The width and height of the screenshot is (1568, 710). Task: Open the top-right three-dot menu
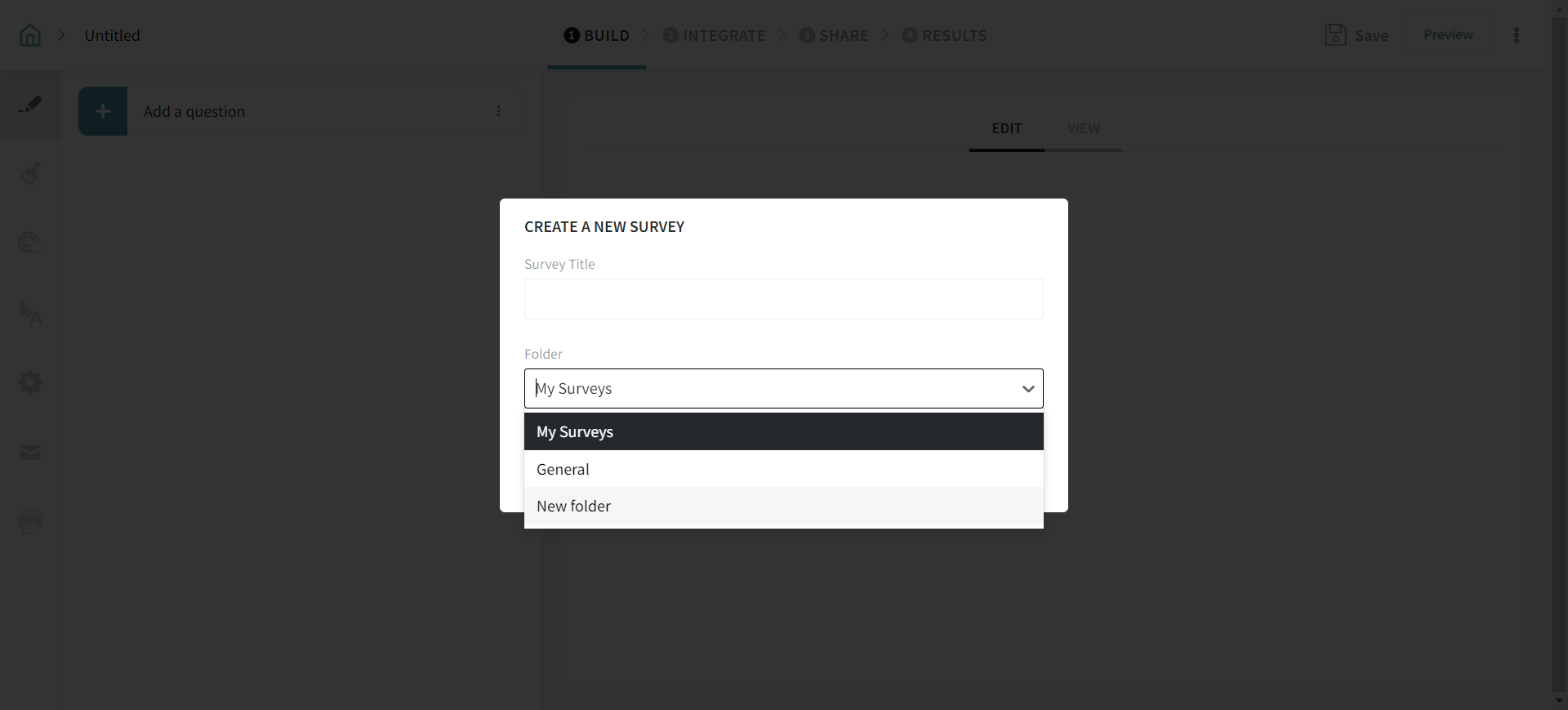click(x=1517, y=35)
